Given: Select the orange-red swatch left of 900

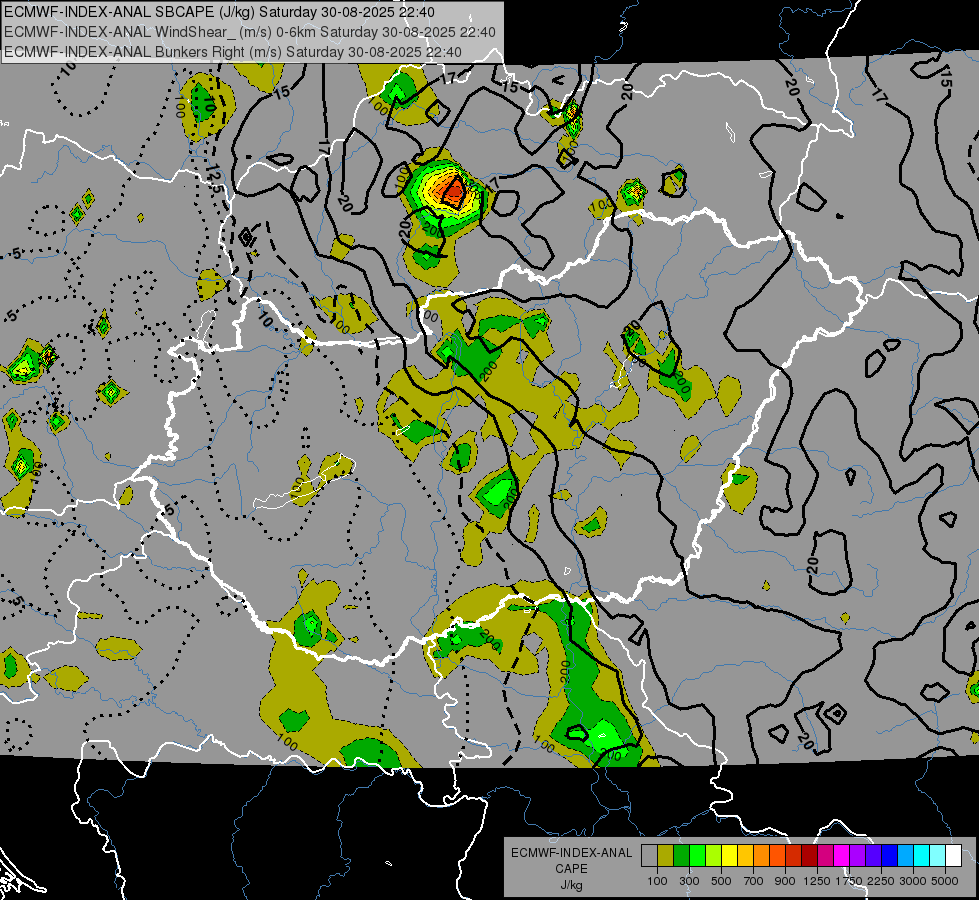Looking at the screenshot, I should tap(777, 855).
